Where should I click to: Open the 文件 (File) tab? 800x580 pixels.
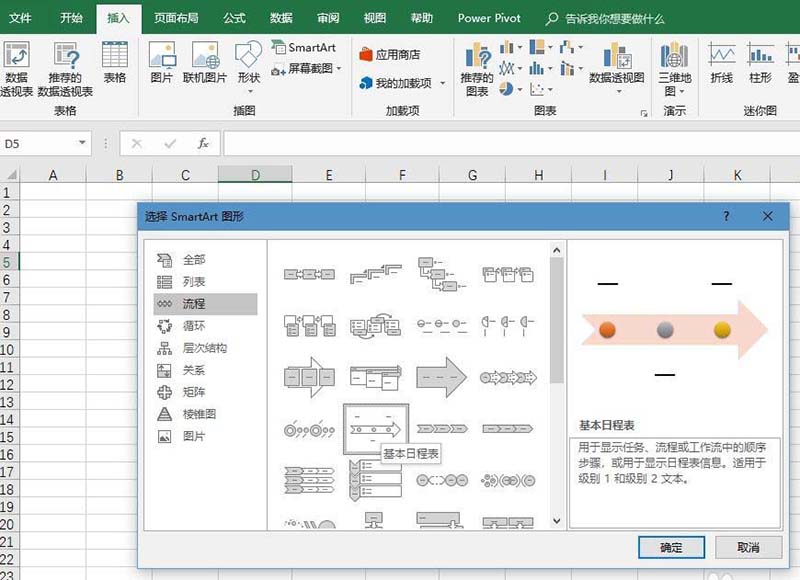click(20, 18)
